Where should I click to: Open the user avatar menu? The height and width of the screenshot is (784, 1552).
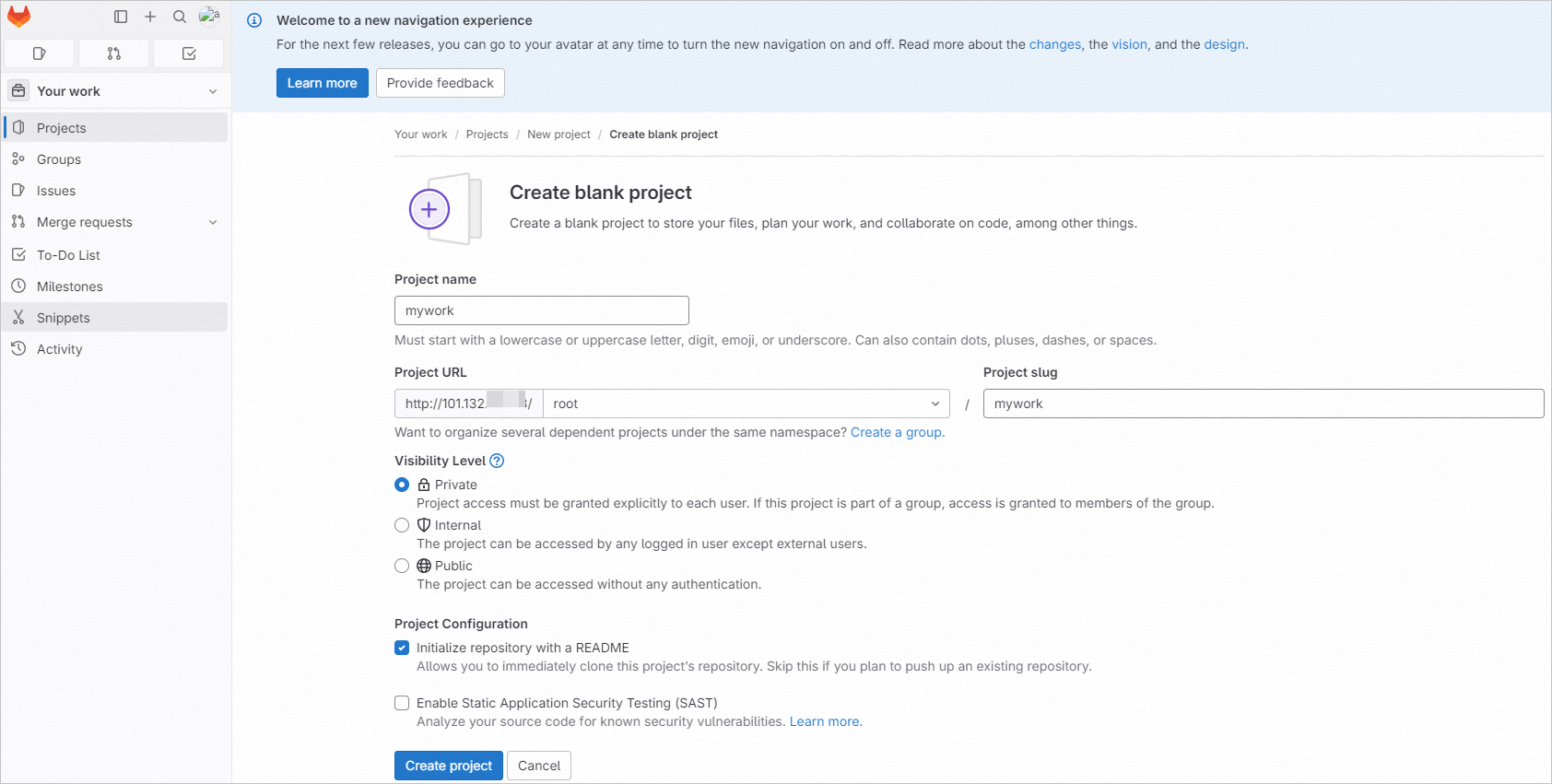click(209, 16)
